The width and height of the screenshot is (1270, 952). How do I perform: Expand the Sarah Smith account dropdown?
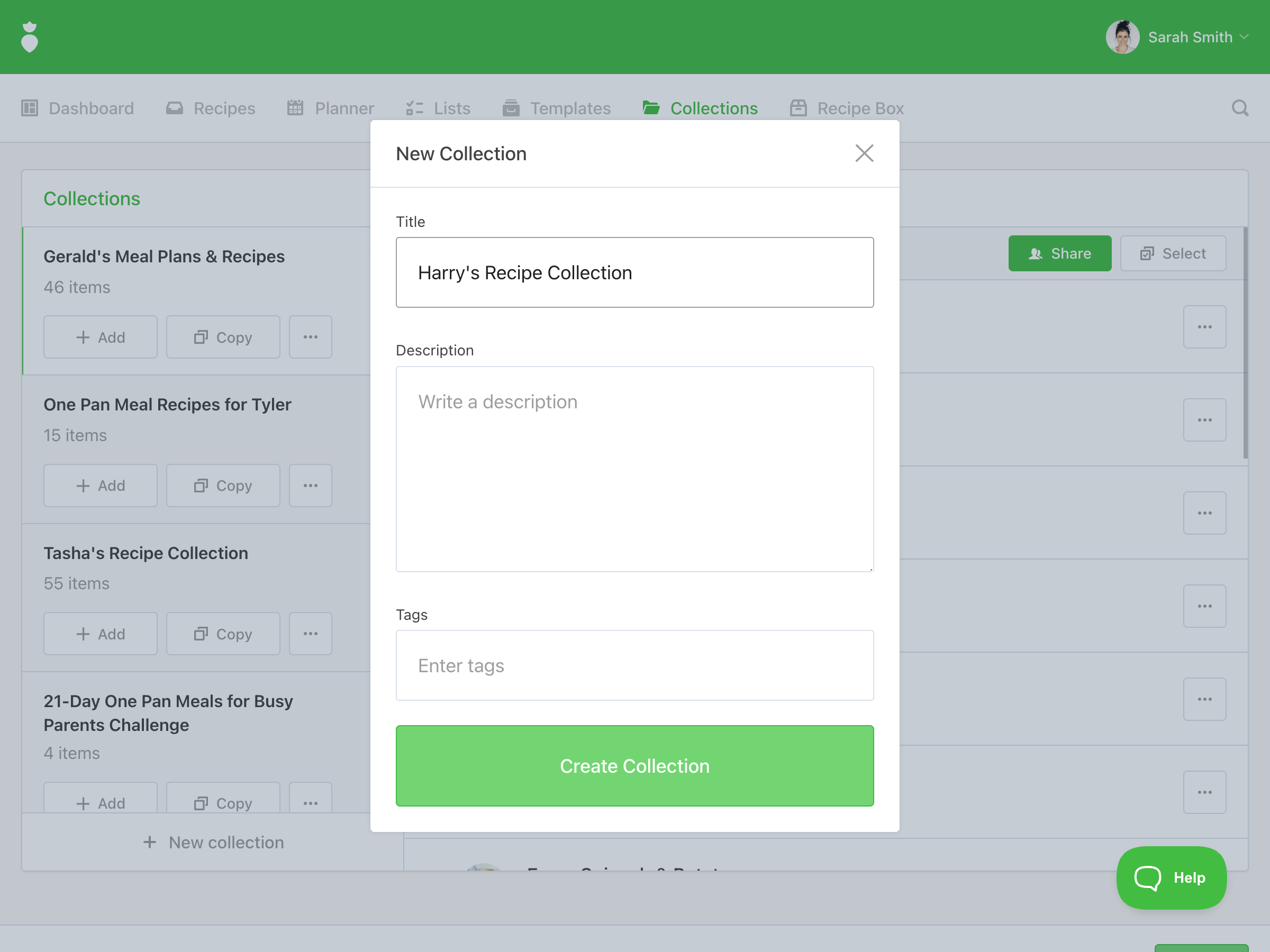pos(1244,38)
